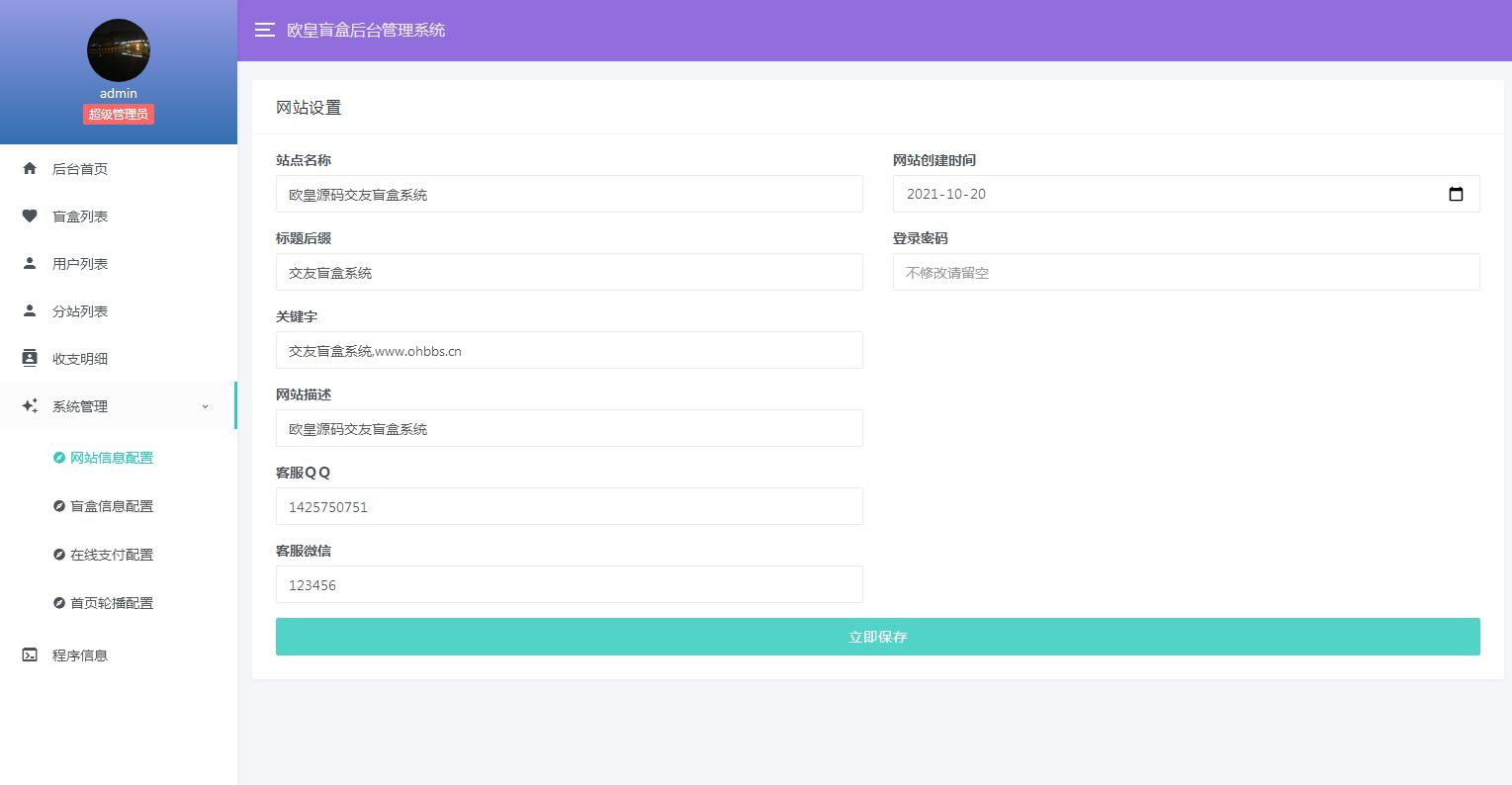Open 首页轮播配置 settings

tap(112, 603)
